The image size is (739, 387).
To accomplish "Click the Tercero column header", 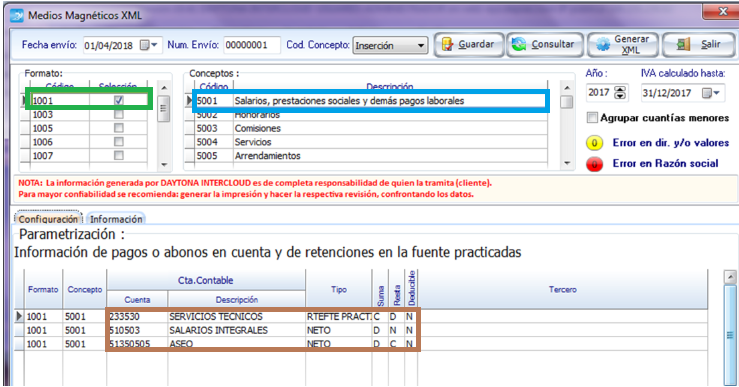I will pos(562,289).
